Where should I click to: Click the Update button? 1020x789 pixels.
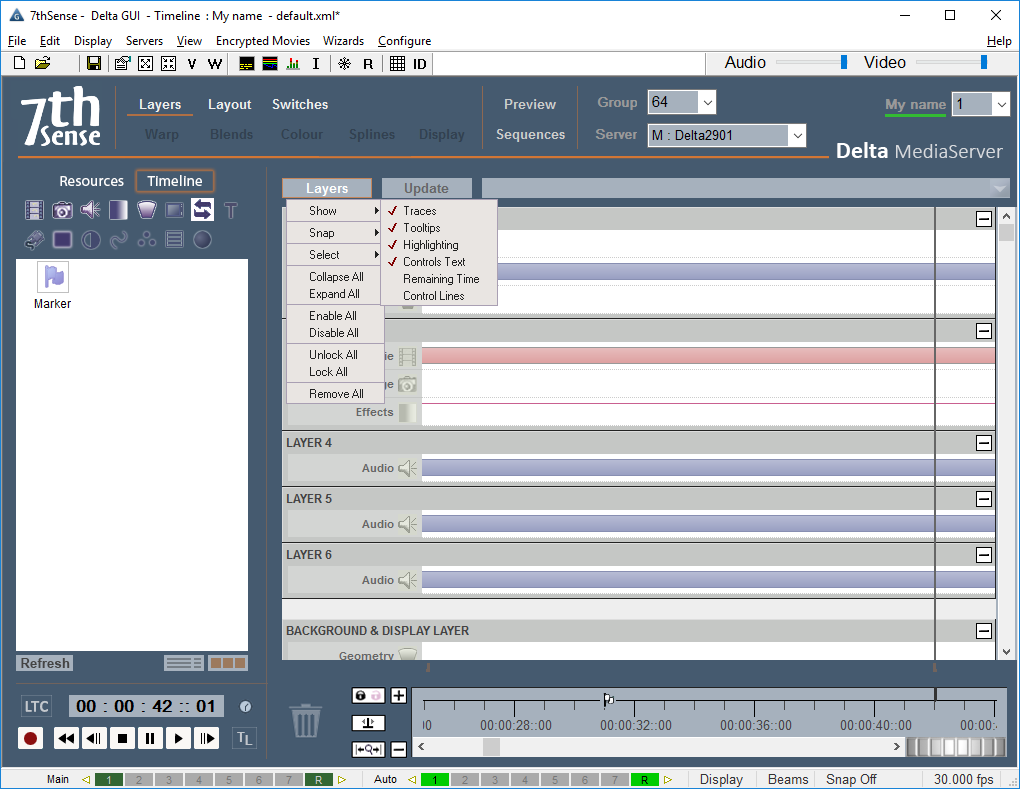click(x=426, y=188)
